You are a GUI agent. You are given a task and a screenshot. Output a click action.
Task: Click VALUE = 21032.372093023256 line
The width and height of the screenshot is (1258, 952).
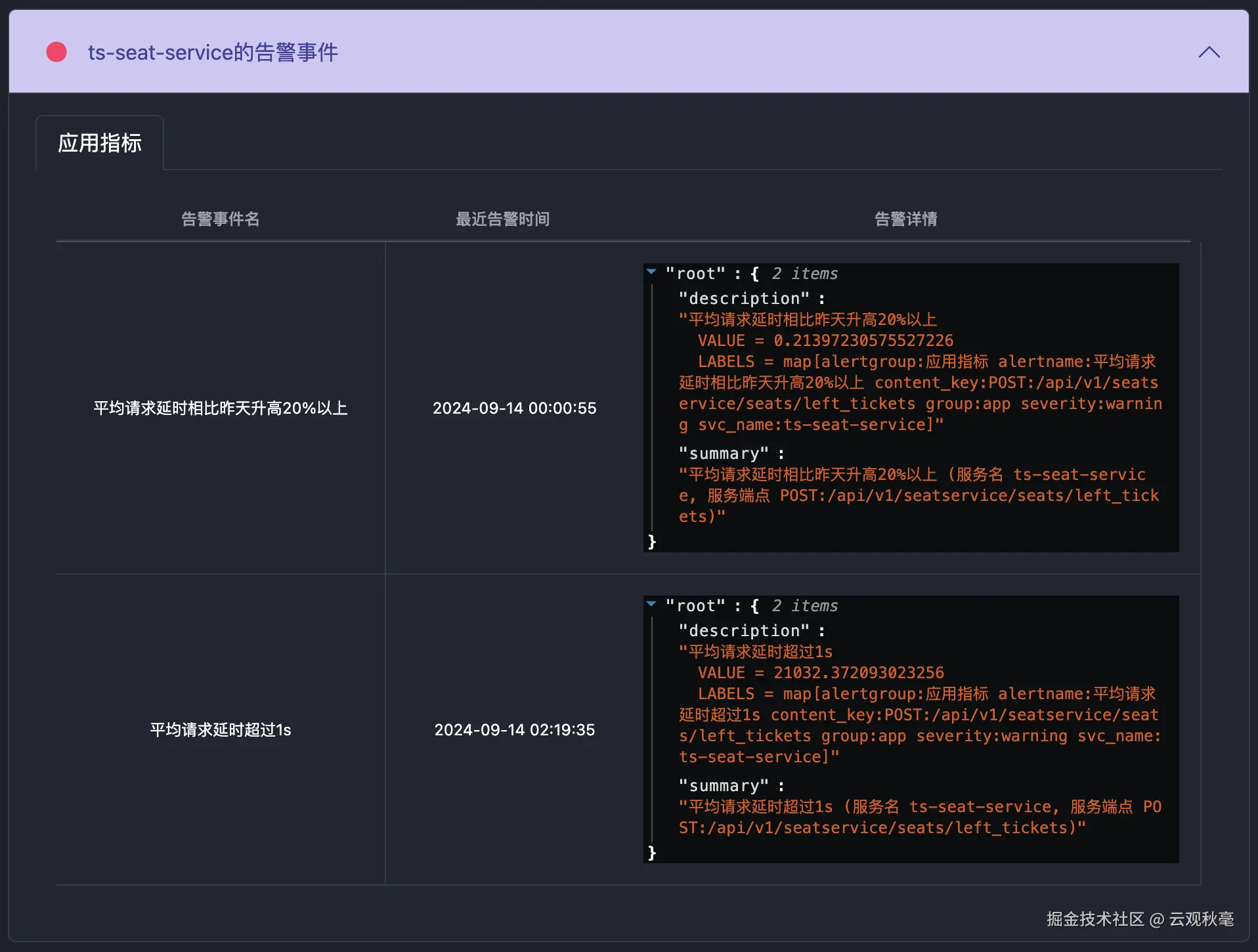point(821,673)
